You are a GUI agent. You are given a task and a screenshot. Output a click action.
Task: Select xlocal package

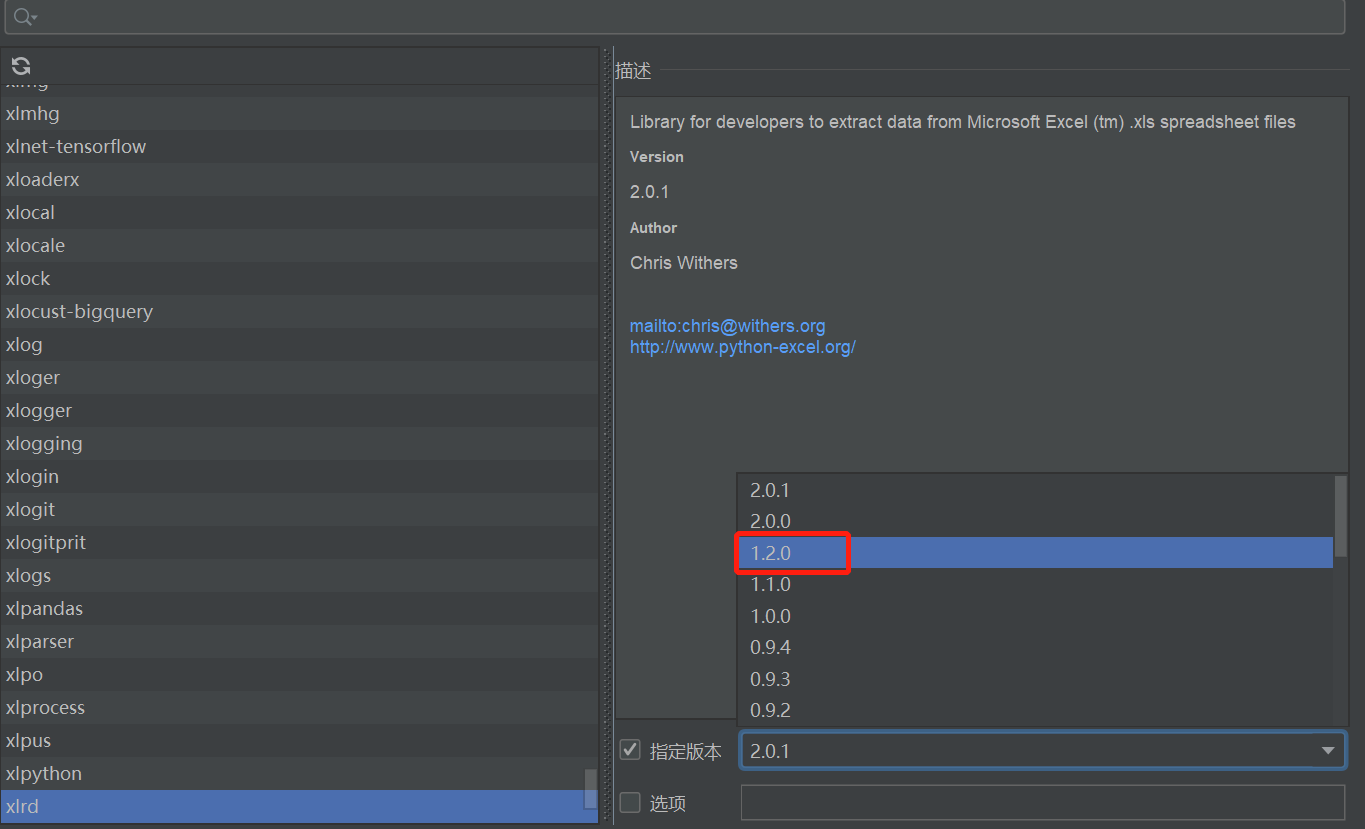pos(299,212)
